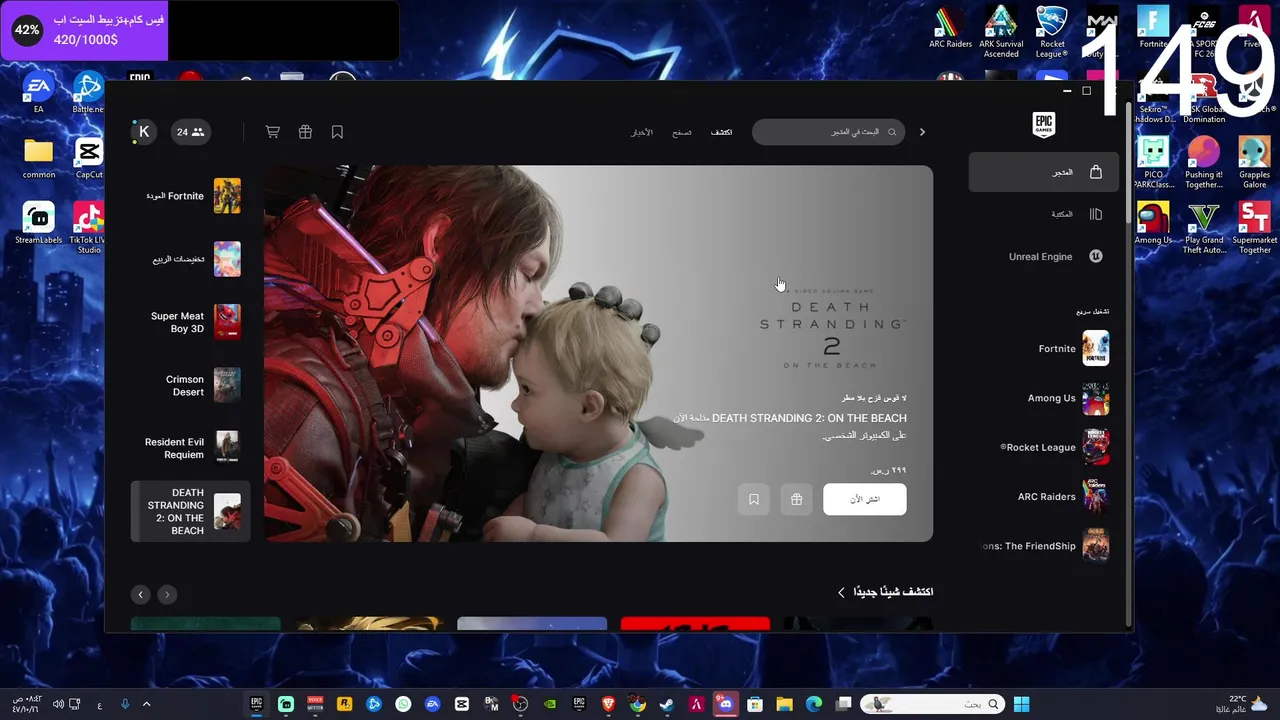1280x720 pixels.
Task: Open the Brave browser taskbar icon
Action: click(x=608, y=704)
